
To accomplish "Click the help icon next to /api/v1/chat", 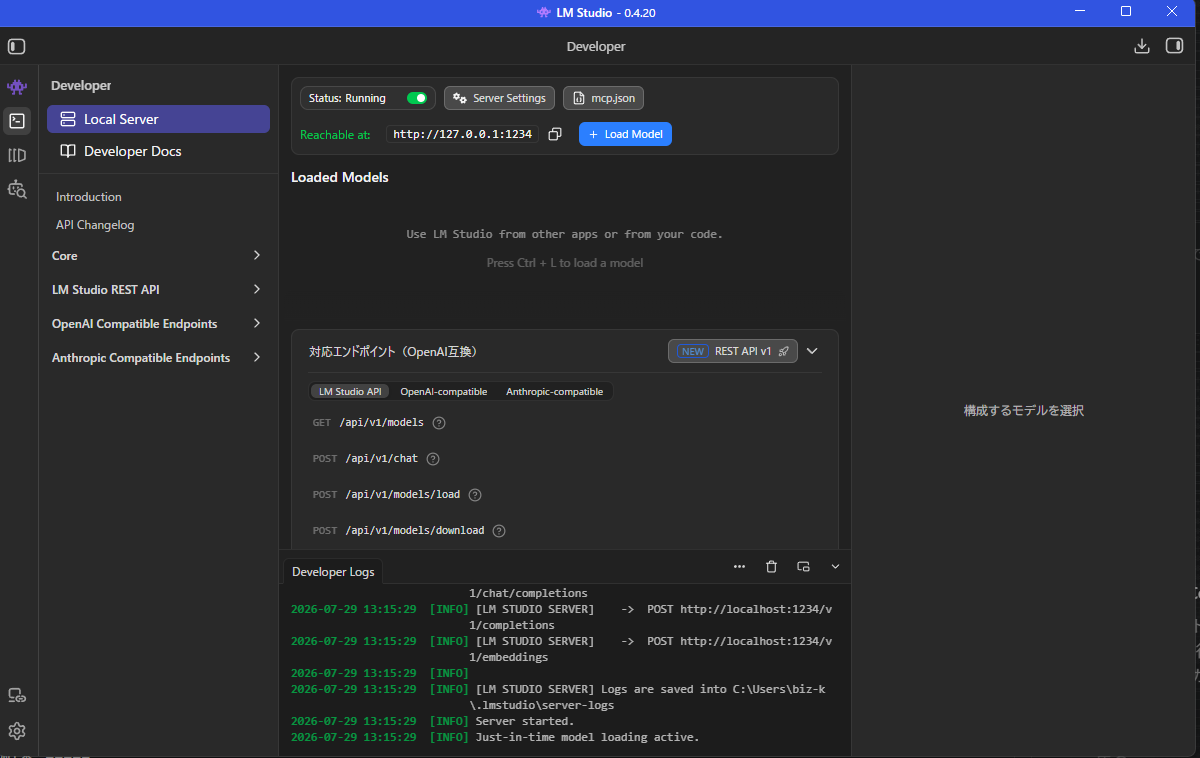I will pos(433,459).
